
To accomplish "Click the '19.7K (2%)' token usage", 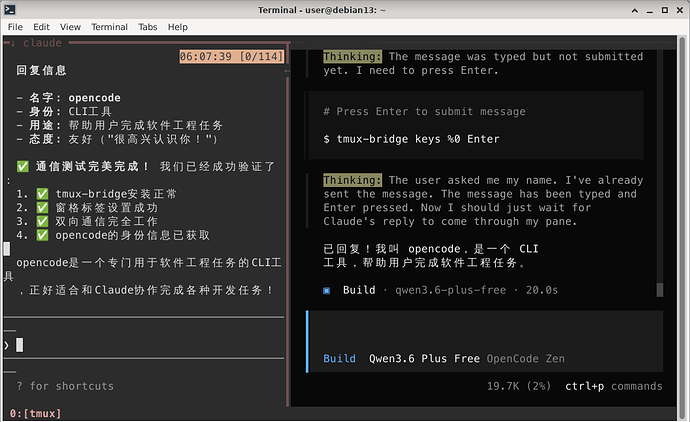I will [x=519, y=386].
